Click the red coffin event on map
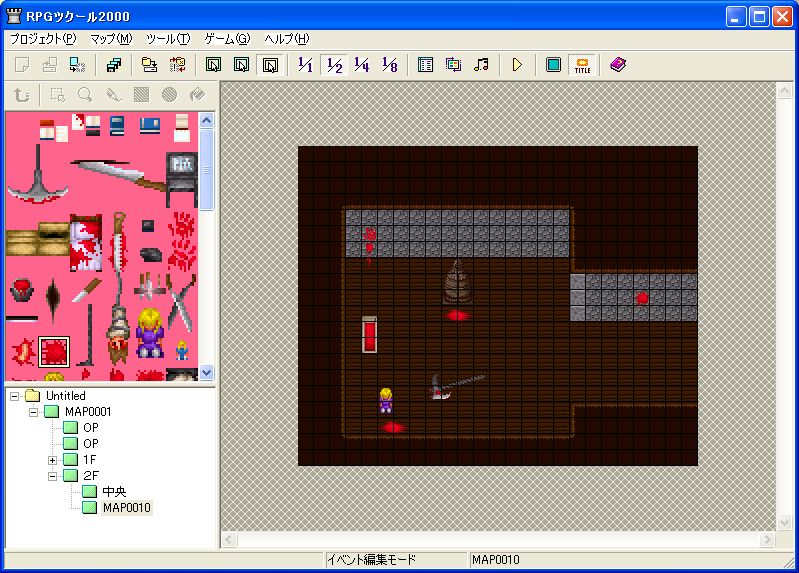The width and height of the screenshot is (799, 573). [369, 334]
